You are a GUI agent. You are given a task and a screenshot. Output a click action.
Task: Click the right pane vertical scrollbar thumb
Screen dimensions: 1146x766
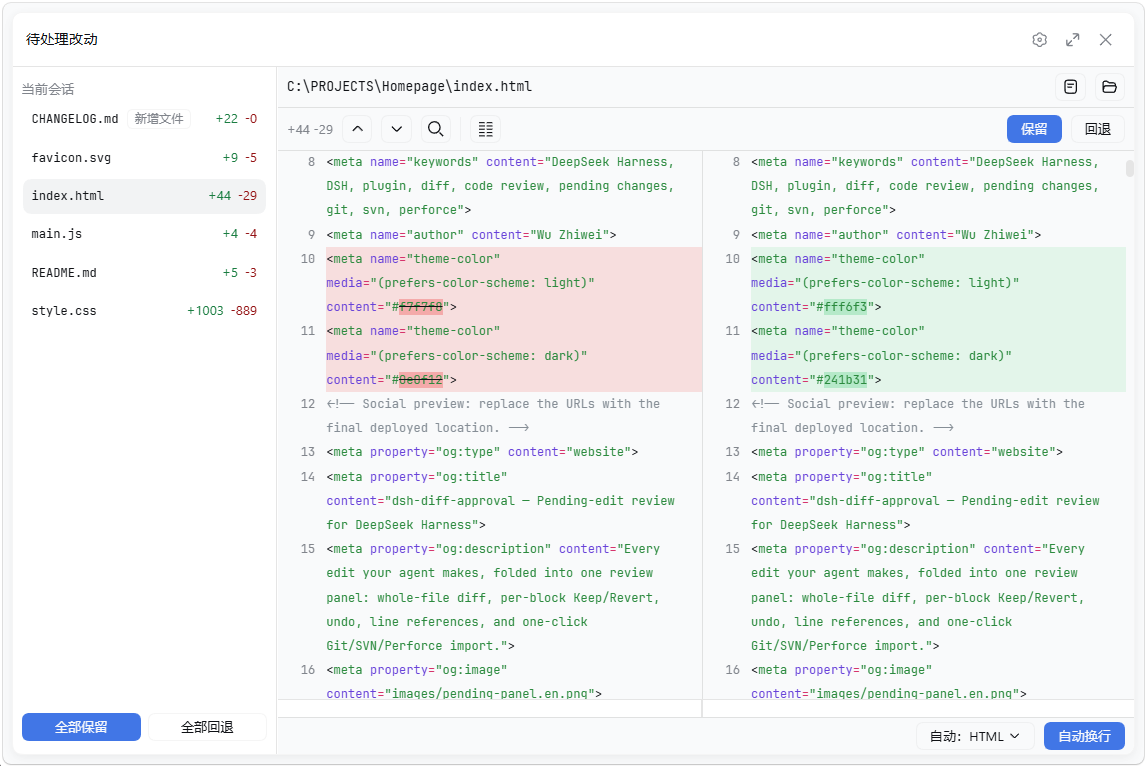1130,169
